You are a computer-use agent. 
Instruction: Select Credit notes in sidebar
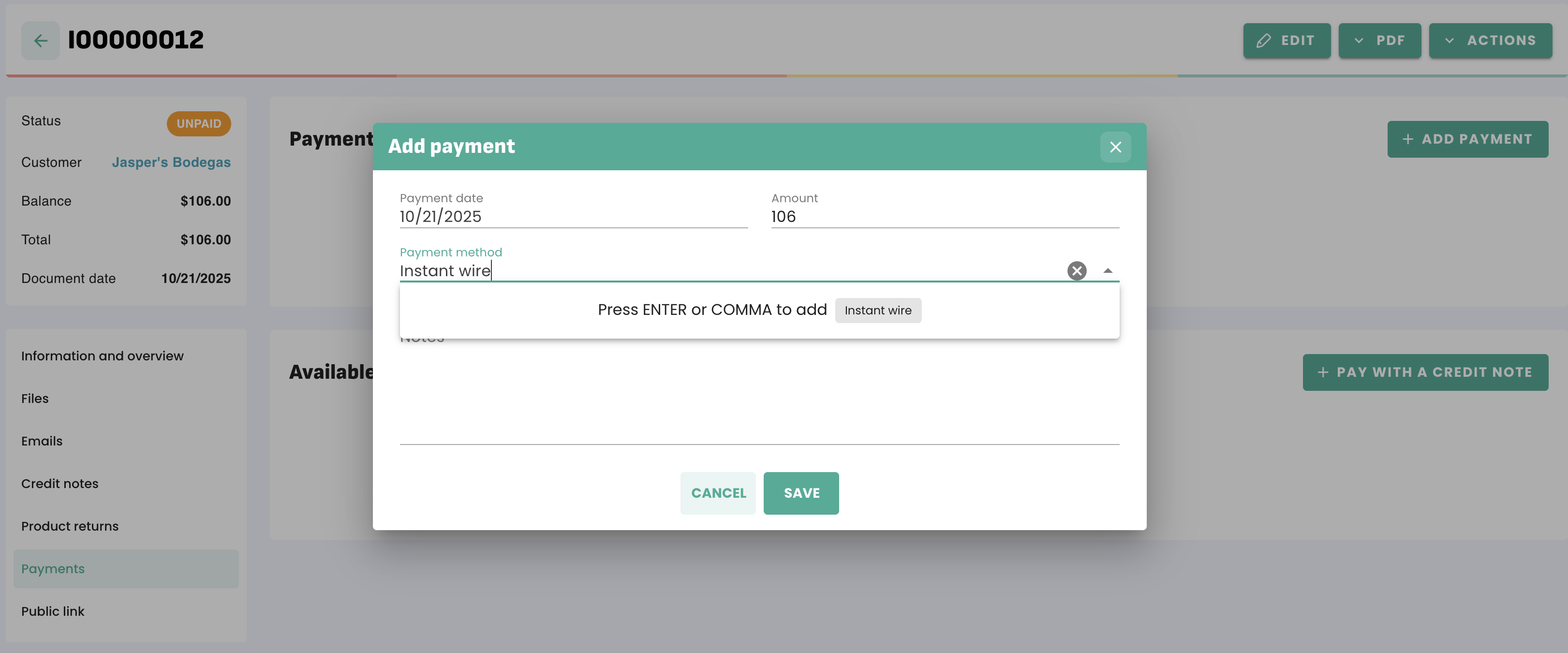[59, 484]
